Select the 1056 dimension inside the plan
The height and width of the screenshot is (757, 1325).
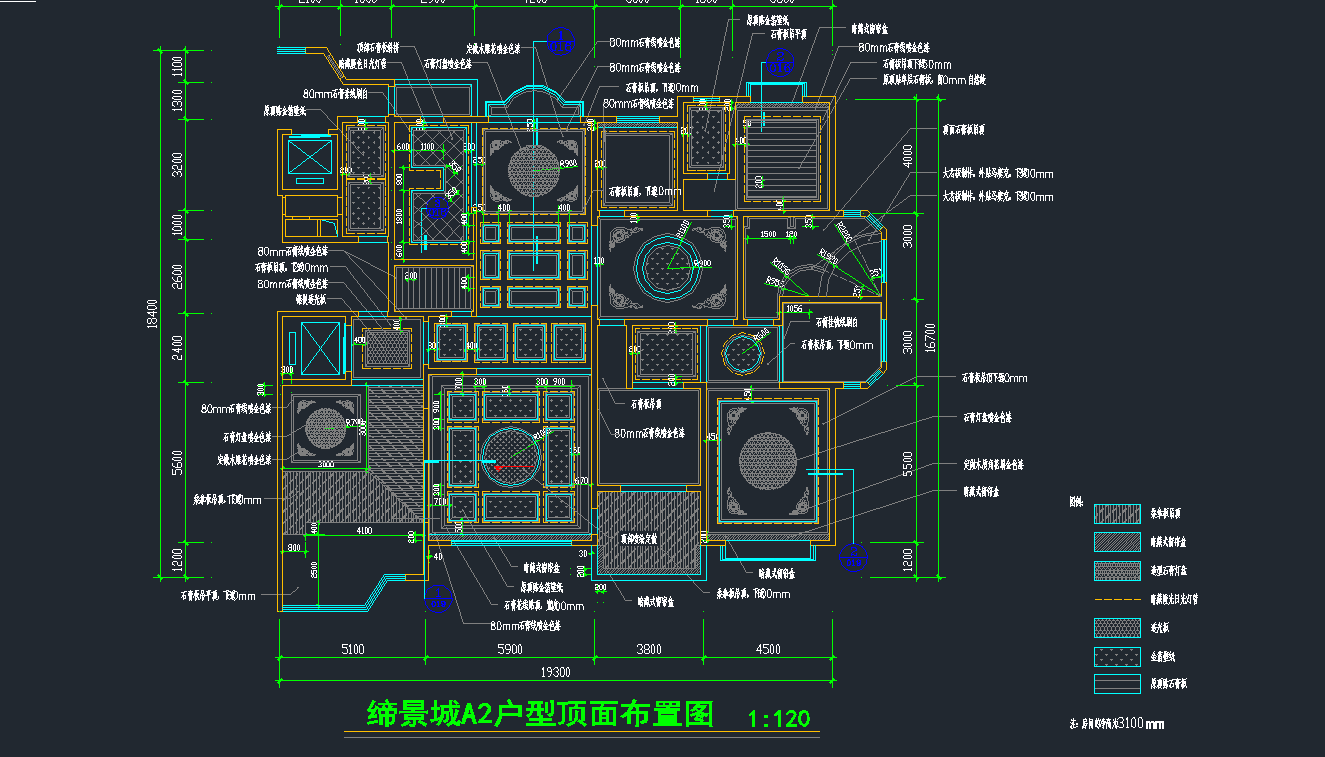(x=795, y=309)
